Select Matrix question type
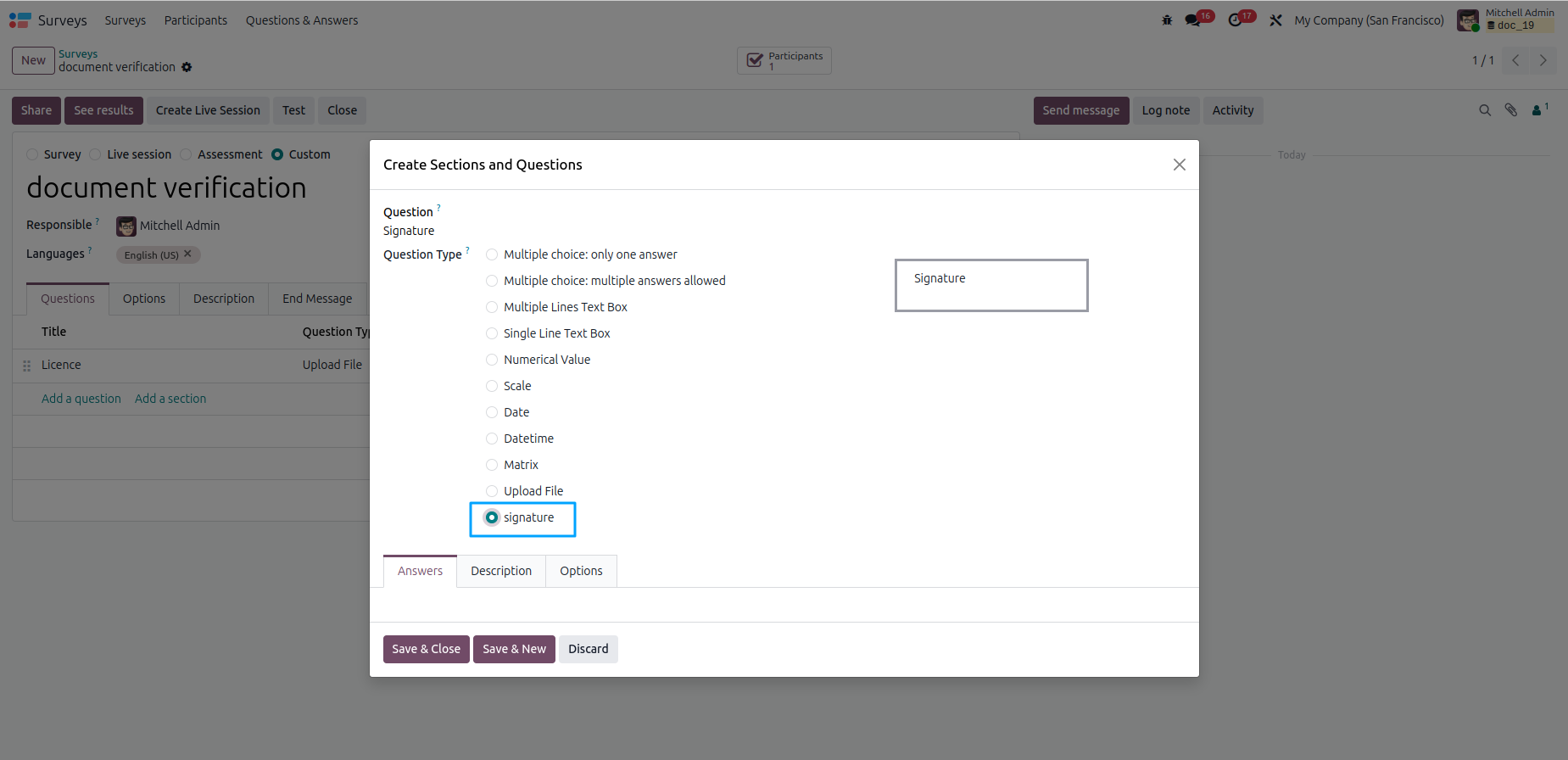1568x760 pixels. tap(492, 465)
